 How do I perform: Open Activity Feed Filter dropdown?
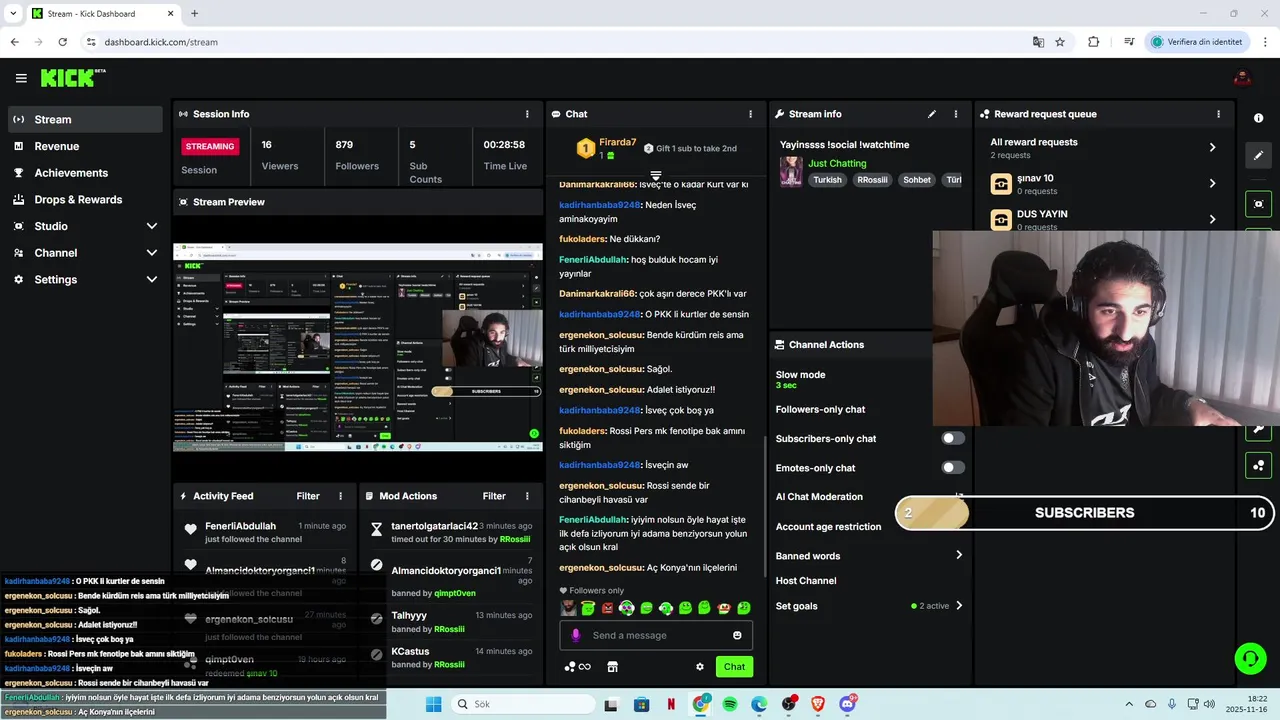(308, 496)
